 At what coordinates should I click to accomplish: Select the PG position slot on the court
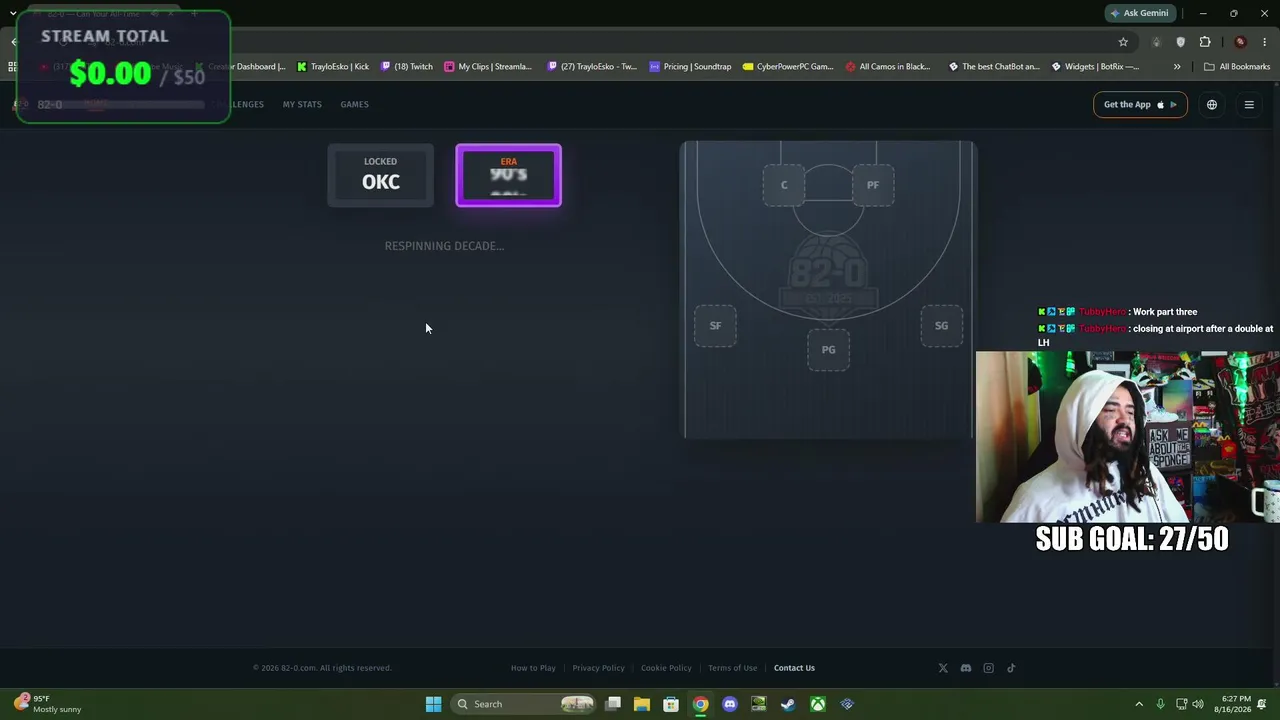828,350
